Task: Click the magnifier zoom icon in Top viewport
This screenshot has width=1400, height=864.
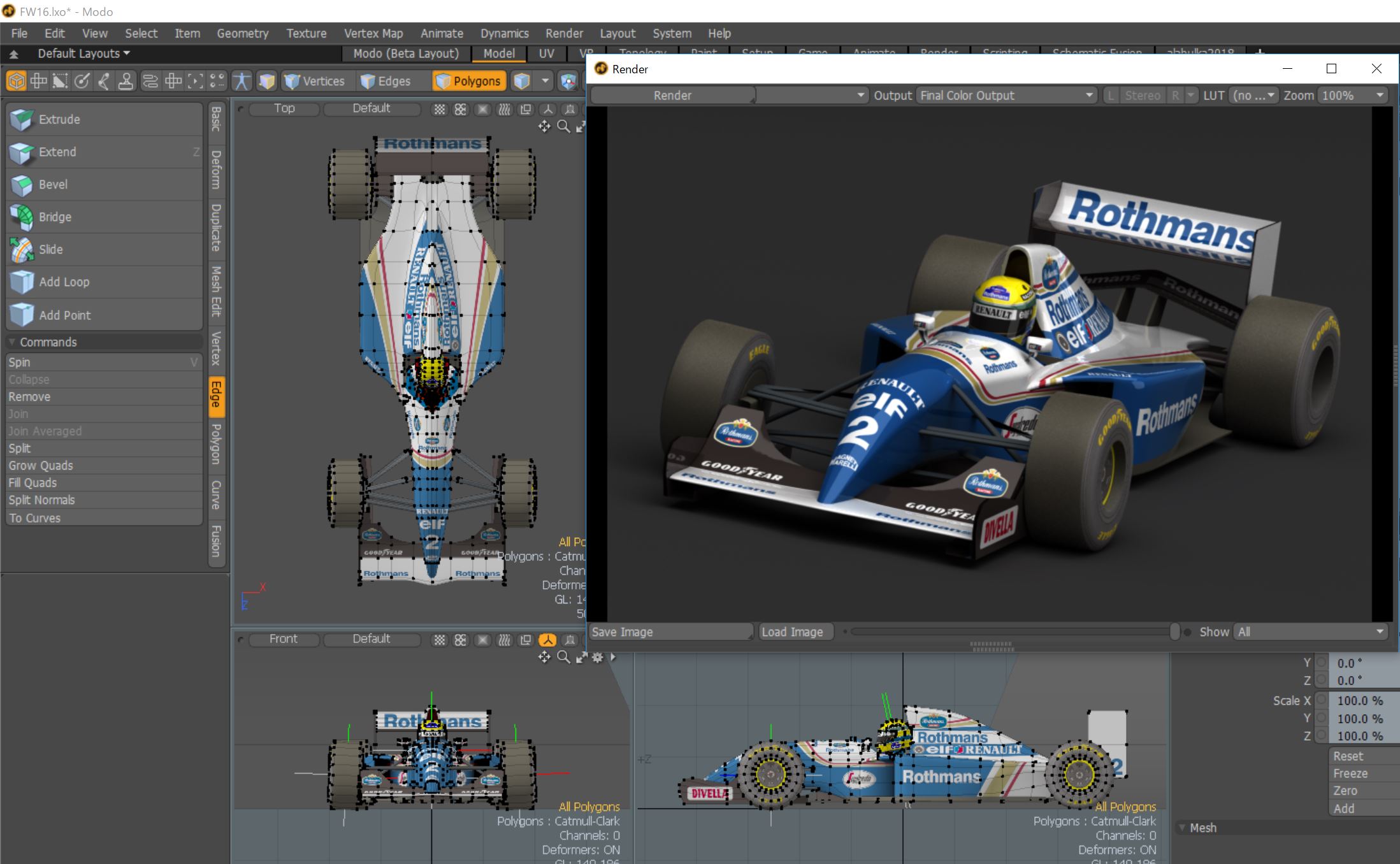Action: click(563, 126)
